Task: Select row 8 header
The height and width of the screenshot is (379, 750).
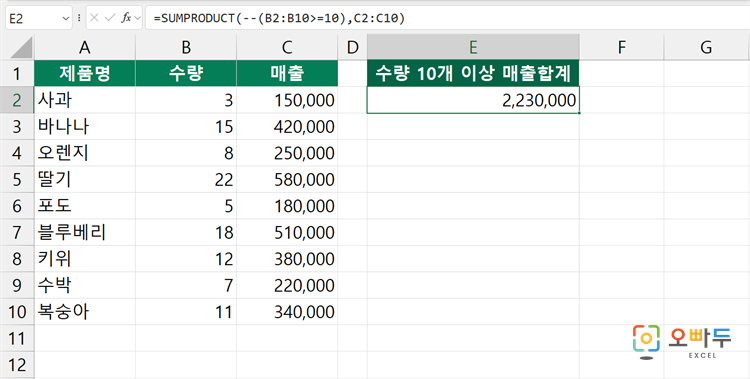Action: point(17,259)
